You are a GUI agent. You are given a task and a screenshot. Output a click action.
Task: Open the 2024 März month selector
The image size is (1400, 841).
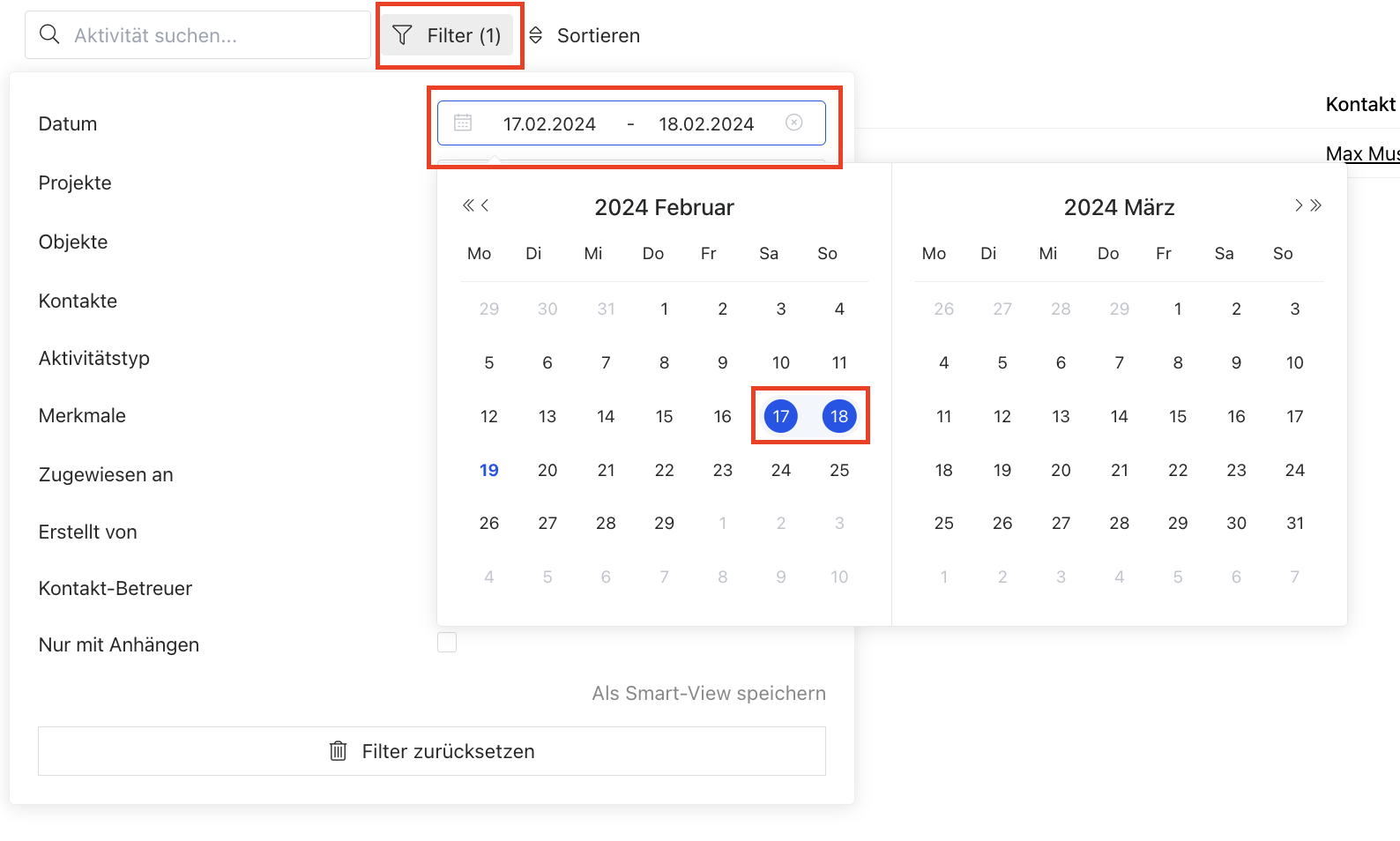pos(1119,207)
